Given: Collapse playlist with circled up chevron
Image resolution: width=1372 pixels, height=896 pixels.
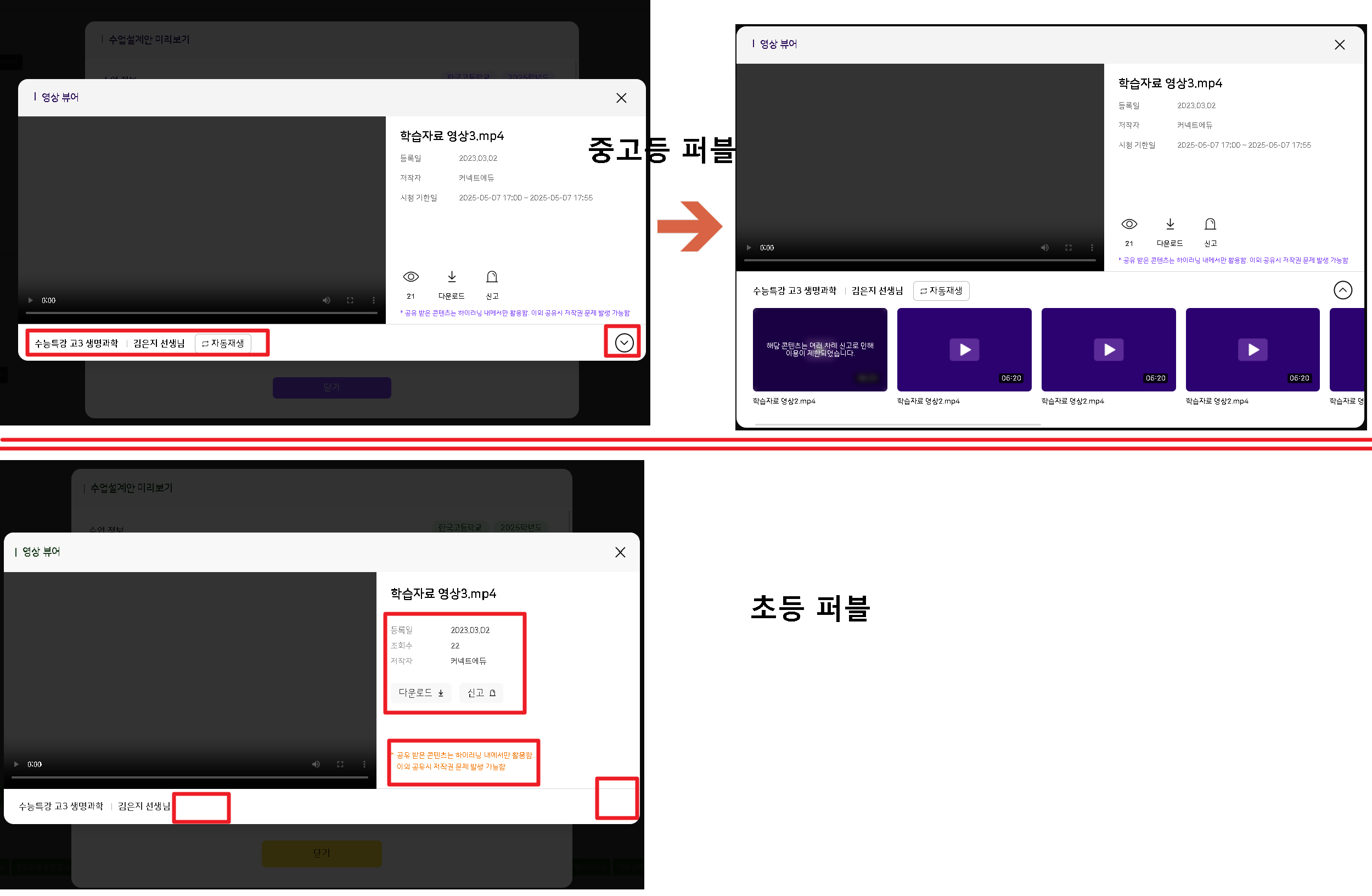Looking at the screenshot, I should click(1342, 290).
